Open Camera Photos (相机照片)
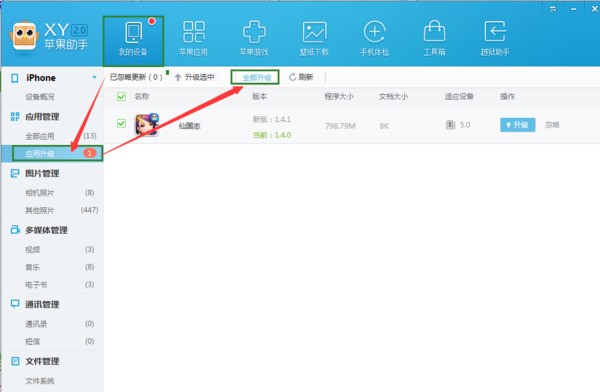Screen dimensions: 600x392 click(x=40, y=193)
